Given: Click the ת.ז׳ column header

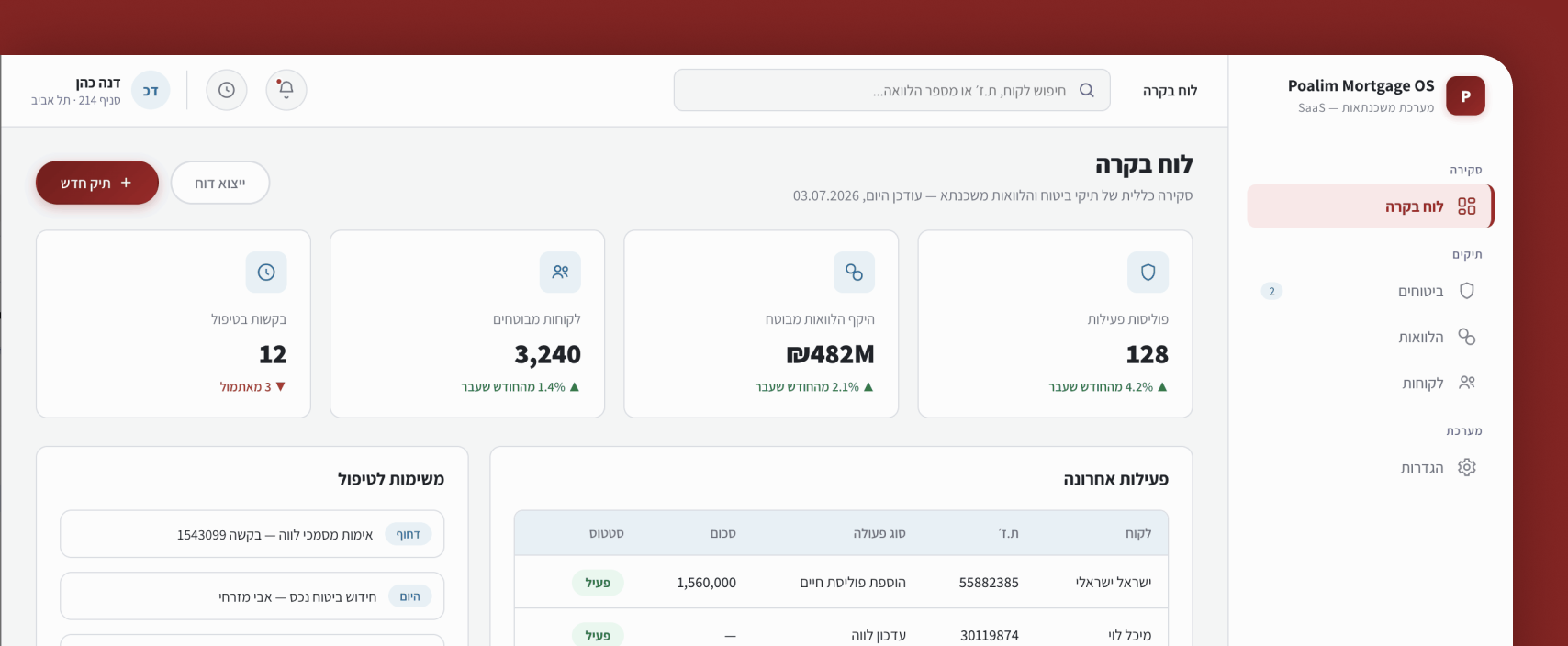Looking at the screenshot, I should (x=1008, y=533).
